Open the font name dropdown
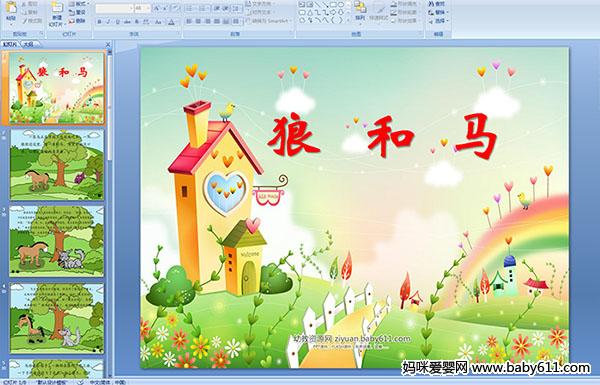 click(x=114, y=8)
